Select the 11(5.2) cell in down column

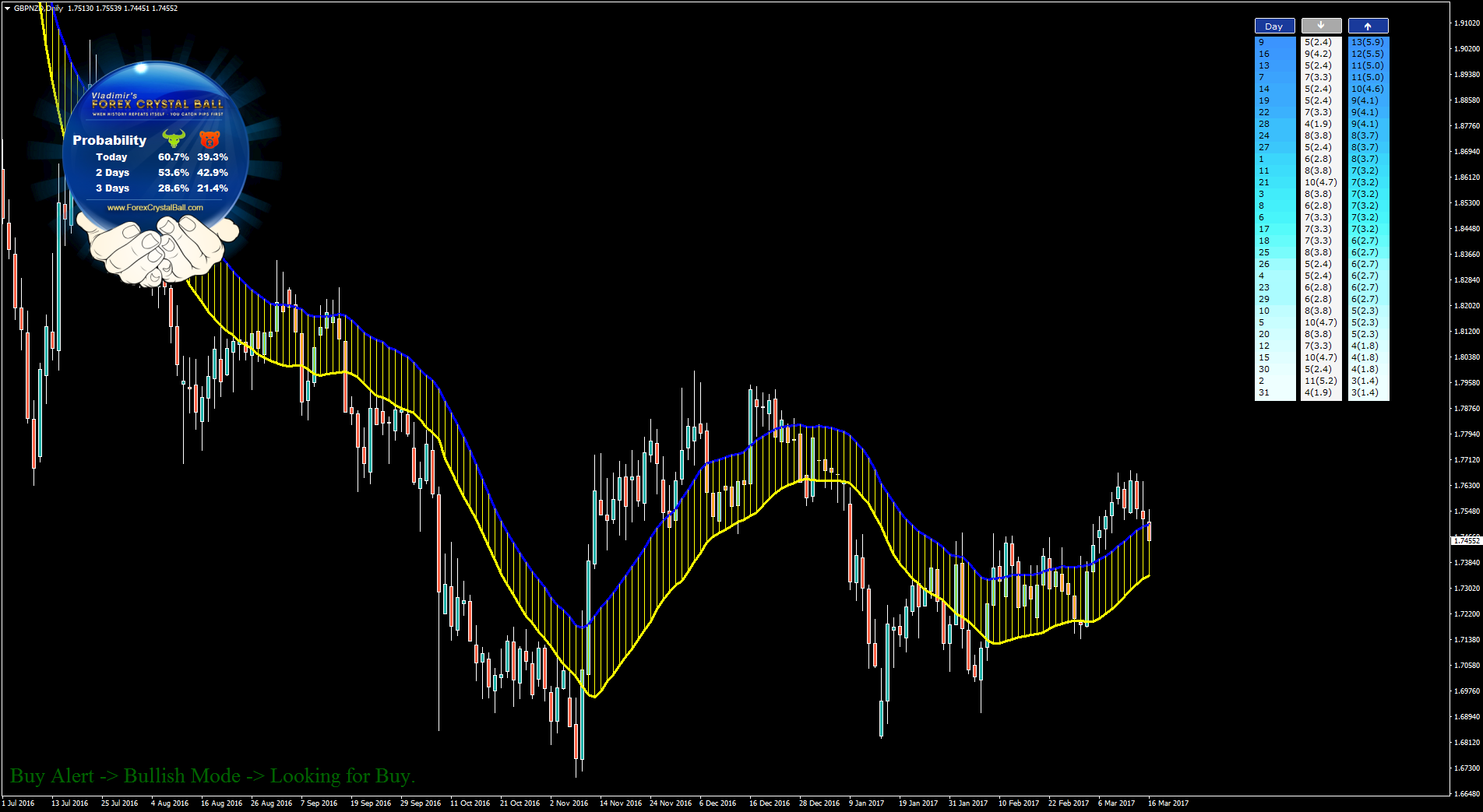tap(1320, 381)
